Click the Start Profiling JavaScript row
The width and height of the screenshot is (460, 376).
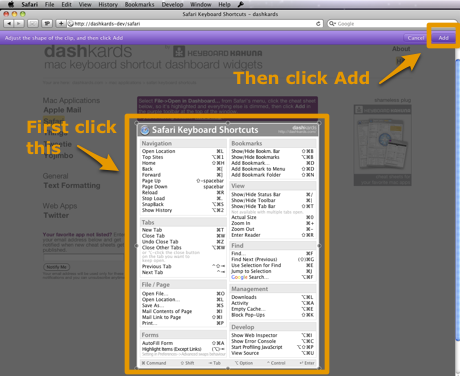pos(273,347)
